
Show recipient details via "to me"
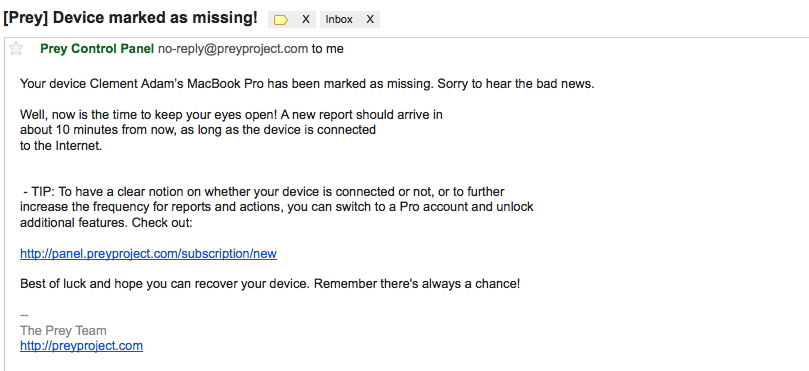(x=328, y=49)
